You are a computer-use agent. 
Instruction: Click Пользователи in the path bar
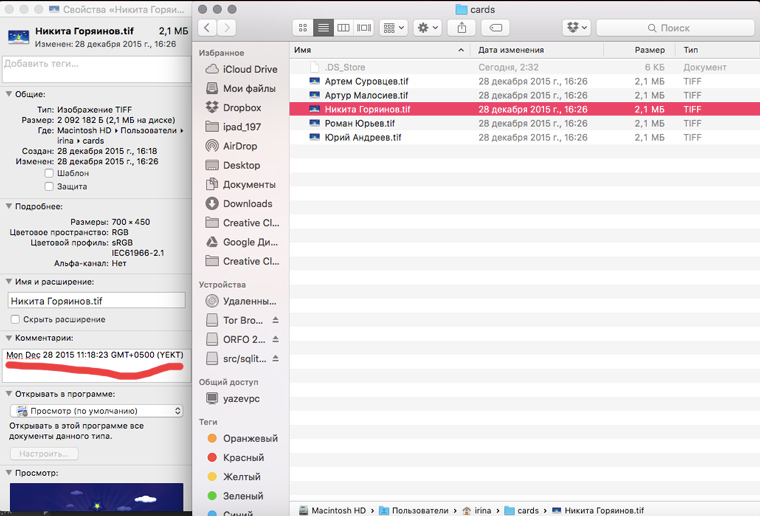click(x=414, y=510)
